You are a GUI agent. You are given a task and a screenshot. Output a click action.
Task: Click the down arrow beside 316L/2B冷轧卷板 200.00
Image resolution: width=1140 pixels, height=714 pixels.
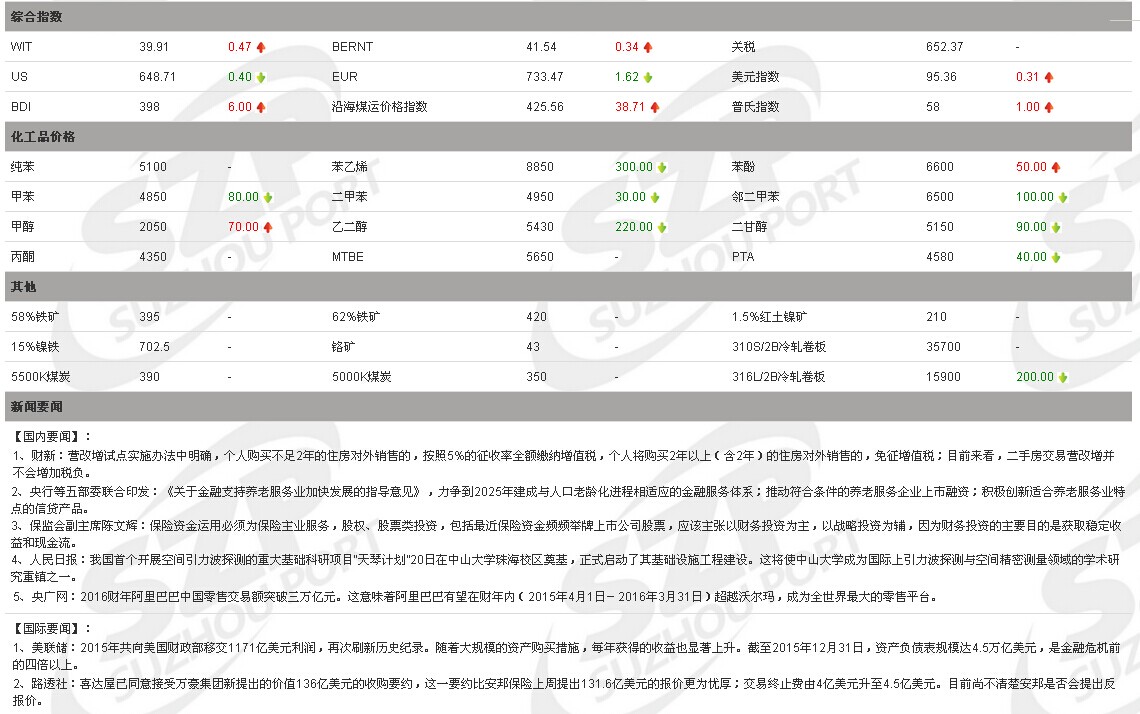[1063, 377]
